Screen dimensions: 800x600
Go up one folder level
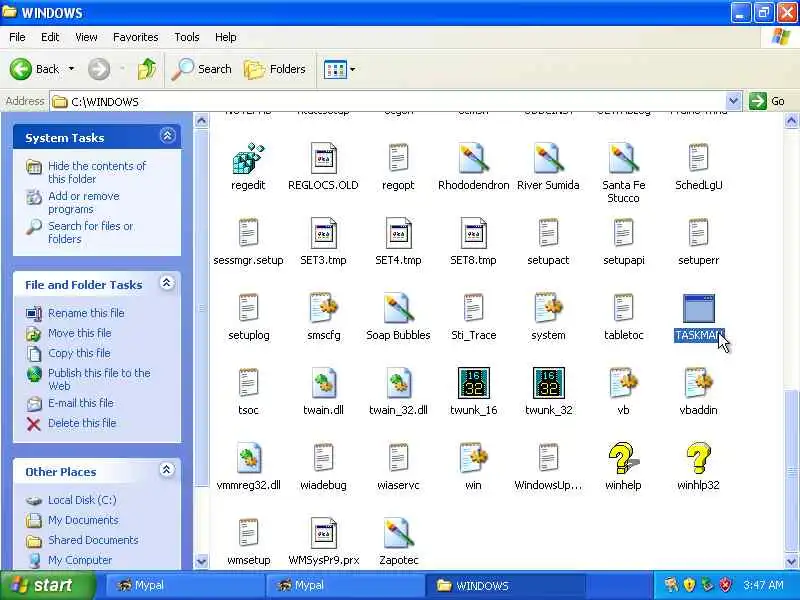point(147,69)
